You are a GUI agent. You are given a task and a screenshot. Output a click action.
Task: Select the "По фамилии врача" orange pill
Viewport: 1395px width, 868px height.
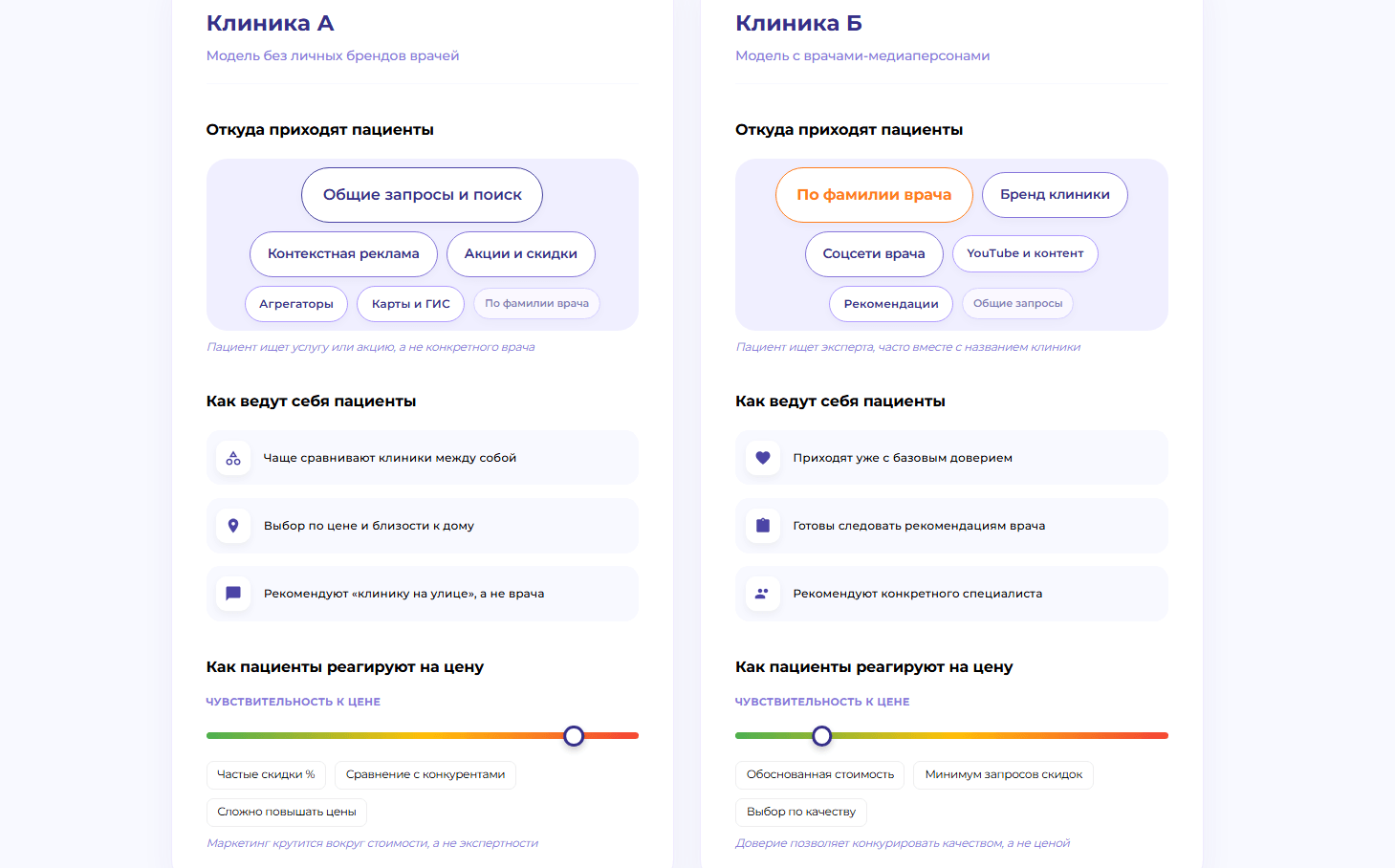point(874,195)
